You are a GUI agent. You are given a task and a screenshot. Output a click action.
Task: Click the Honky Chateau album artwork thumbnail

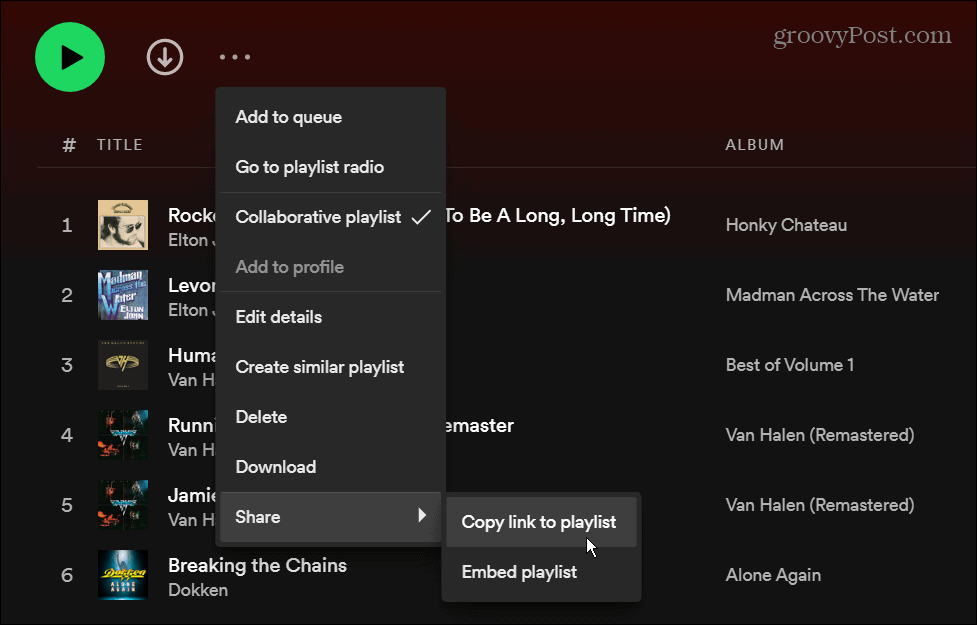(122, 224)
